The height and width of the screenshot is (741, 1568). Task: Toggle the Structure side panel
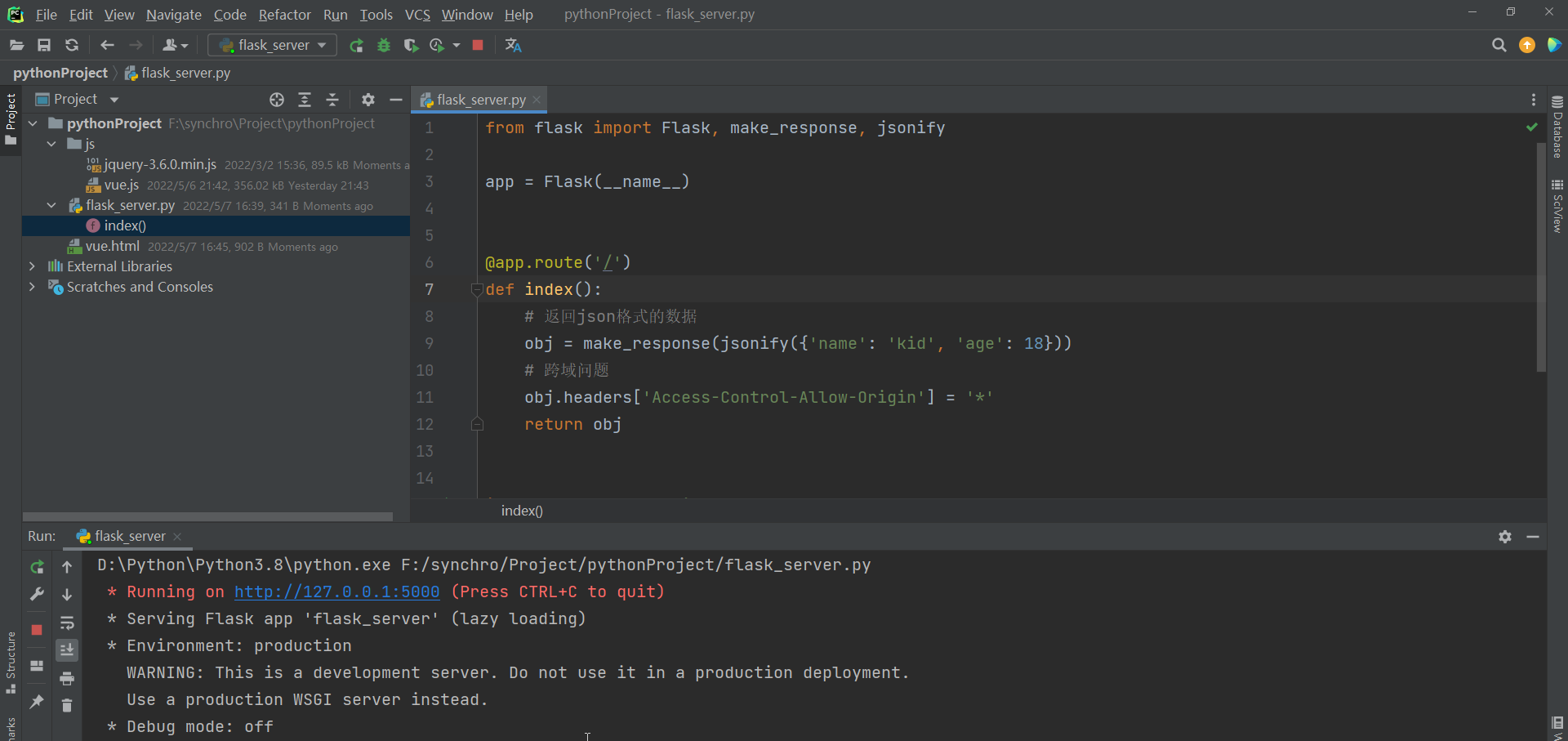click(x=11, y=663)
